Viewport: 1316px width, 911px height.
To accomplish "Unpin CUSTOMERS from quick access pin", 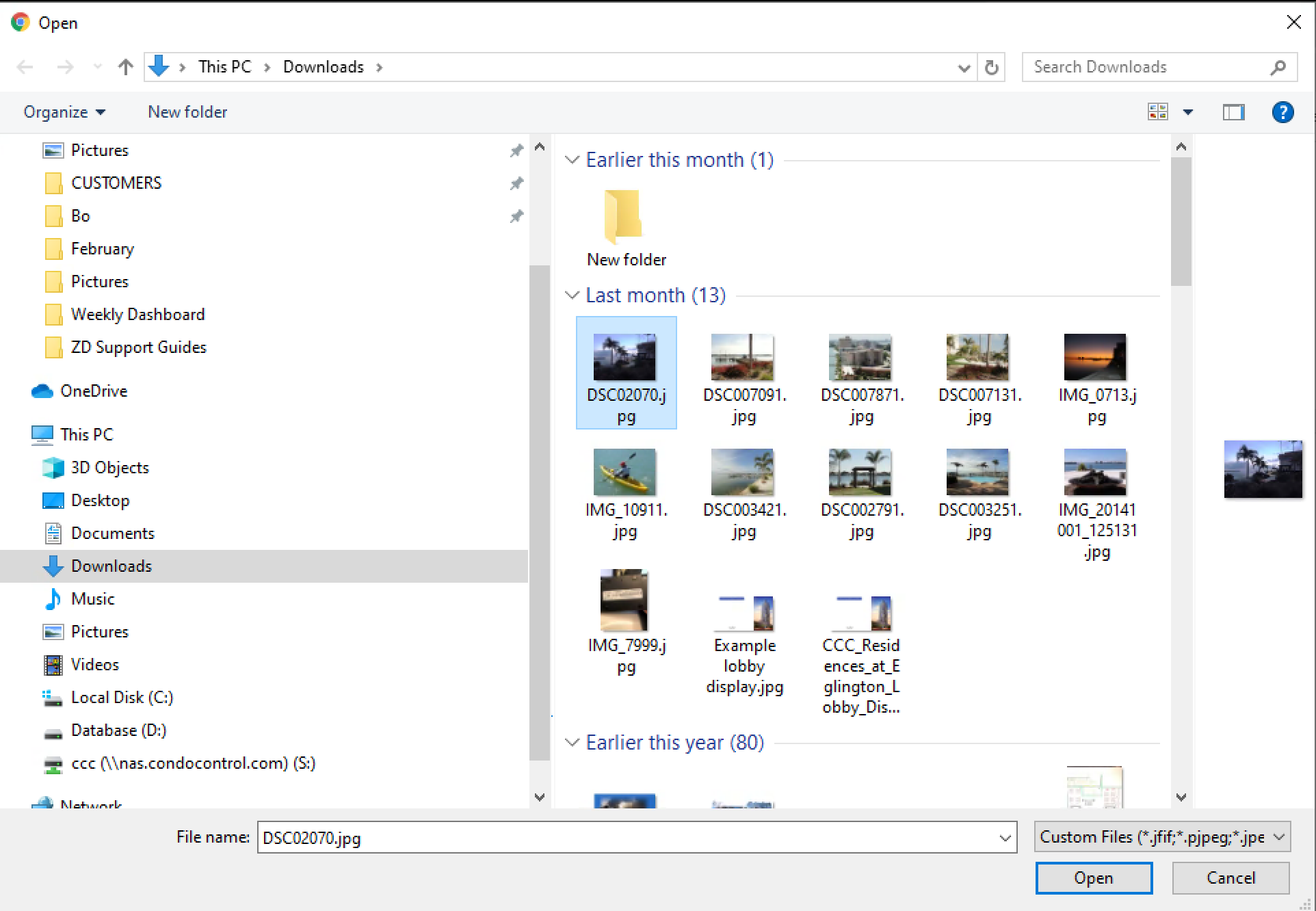I will click(x=516, y=183).
